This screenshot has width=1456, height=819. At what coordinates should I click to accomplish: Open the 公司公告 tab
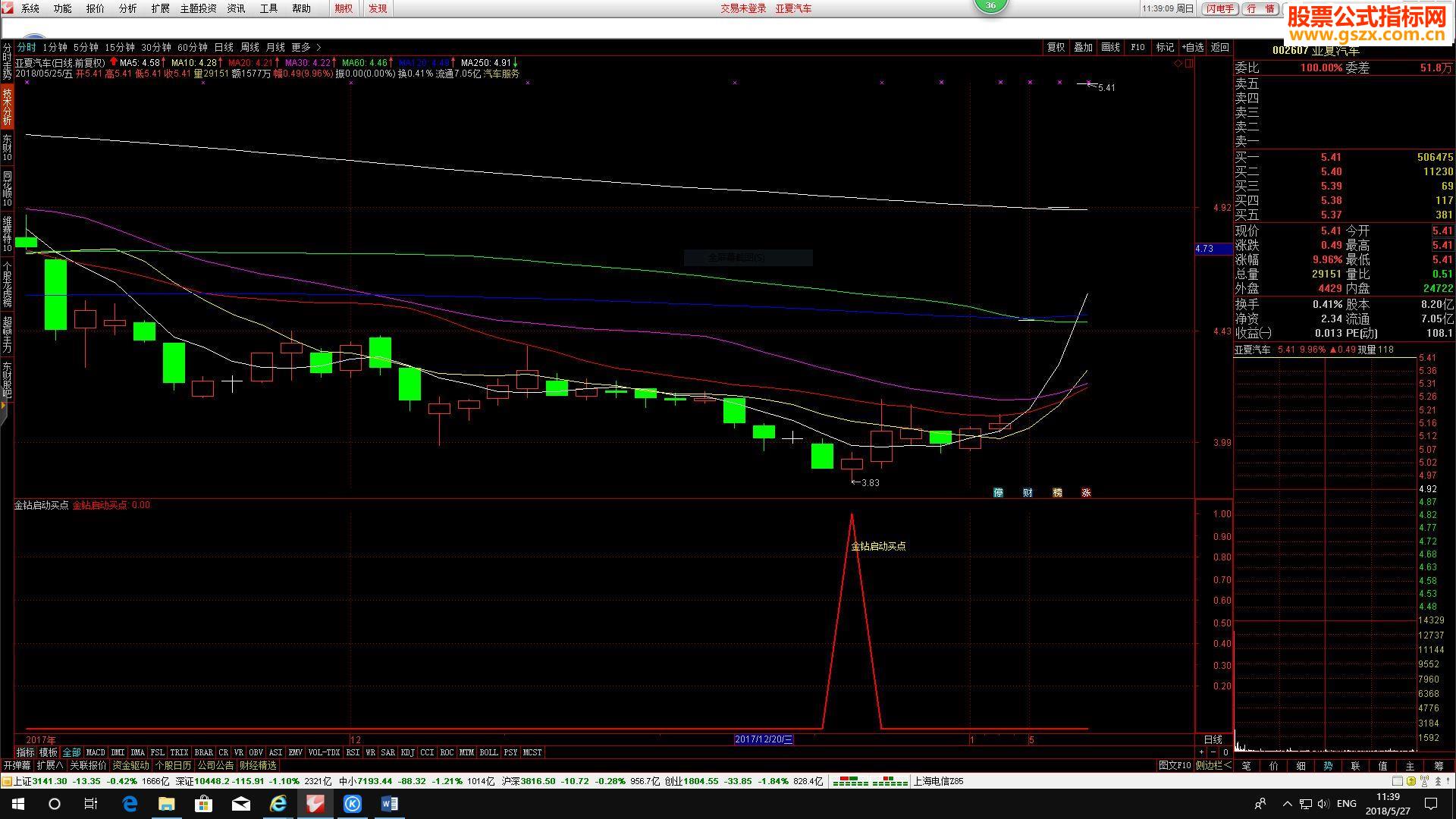click(216, 765)
